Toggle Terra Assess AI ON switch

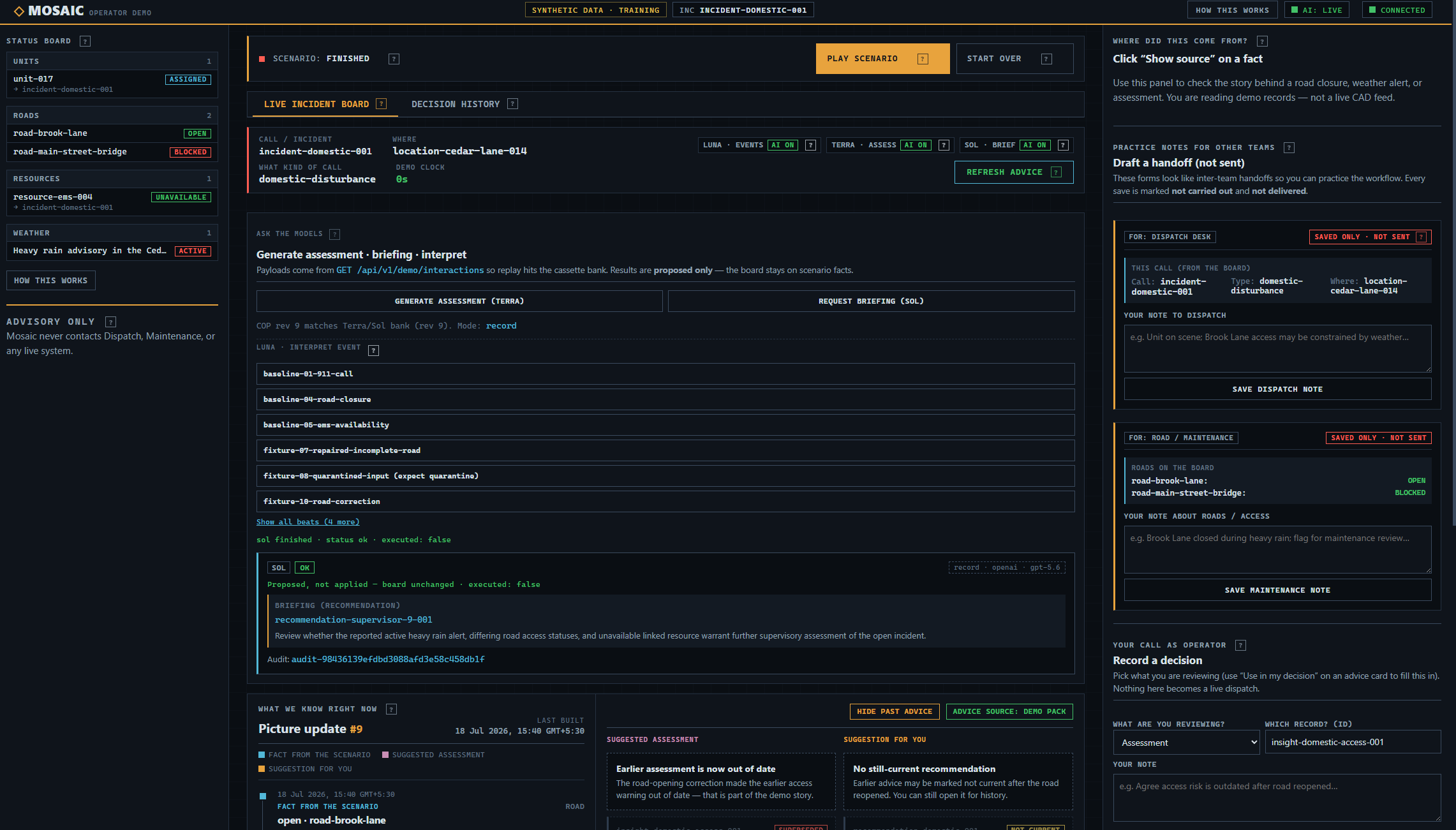[916, 145]
